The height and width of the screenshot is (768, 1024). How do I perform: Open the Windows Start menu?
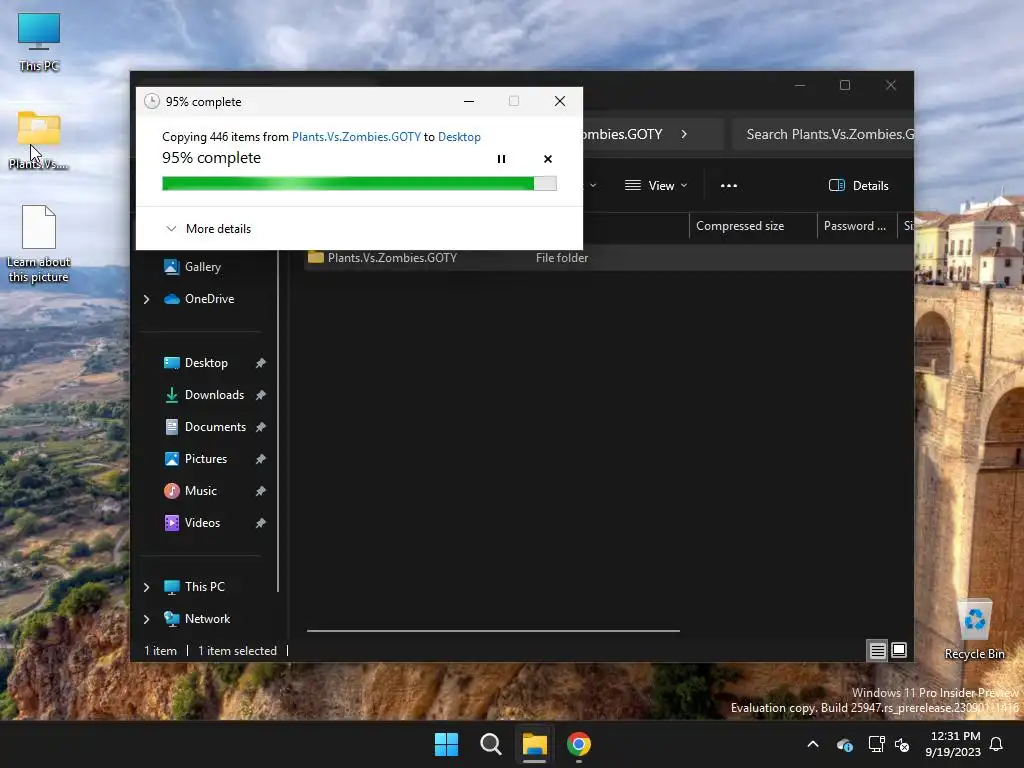point(447,744)
